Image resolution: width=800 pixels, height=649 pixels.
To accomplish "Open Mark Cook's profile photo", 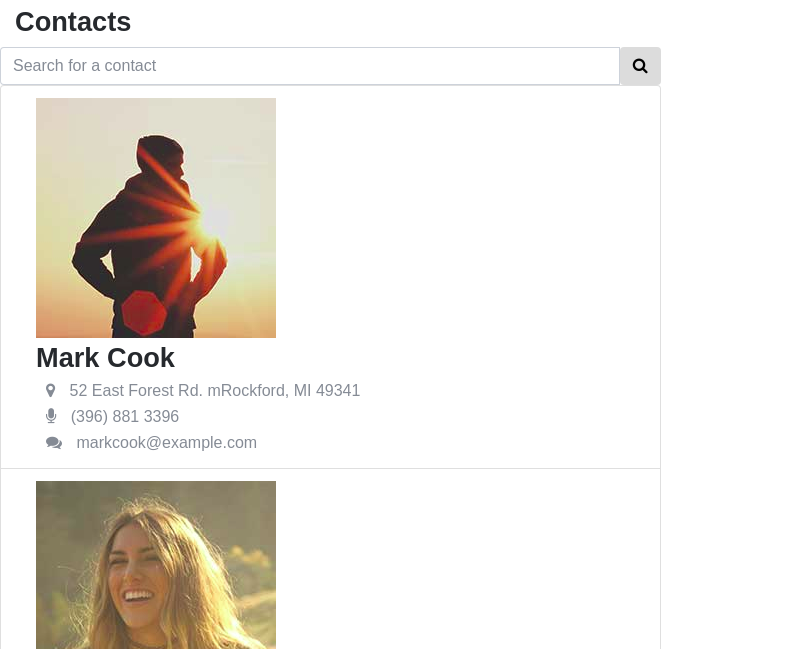I will coord(156,218).
